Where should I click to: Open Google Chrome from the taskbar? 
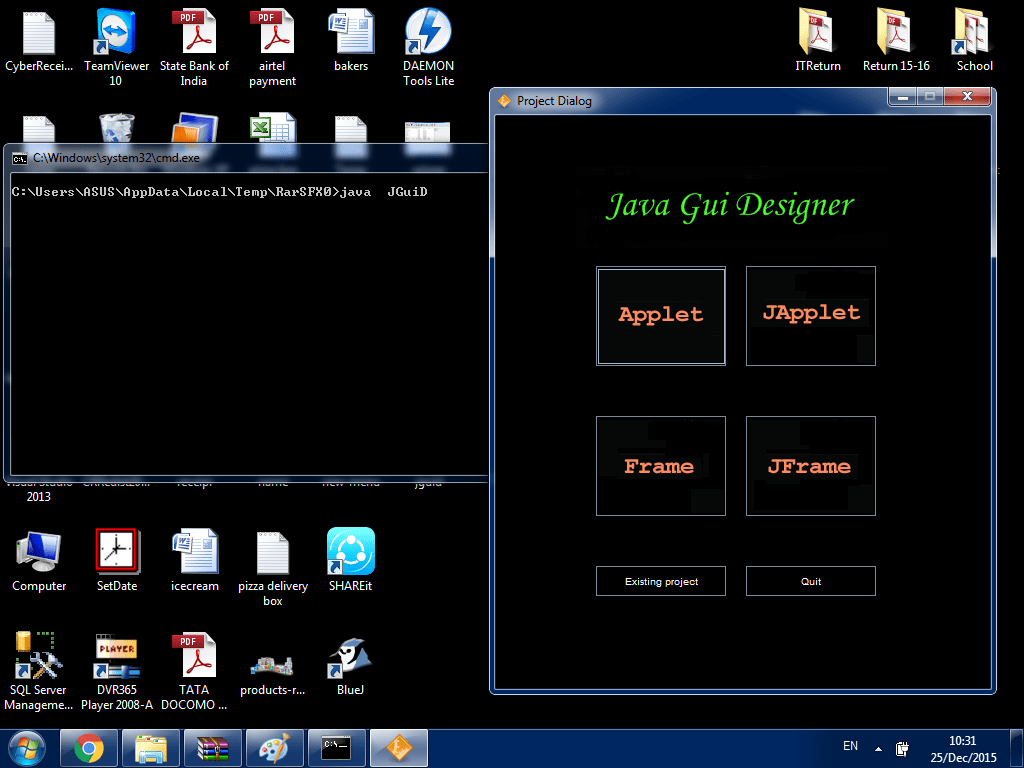click(89, 748)
